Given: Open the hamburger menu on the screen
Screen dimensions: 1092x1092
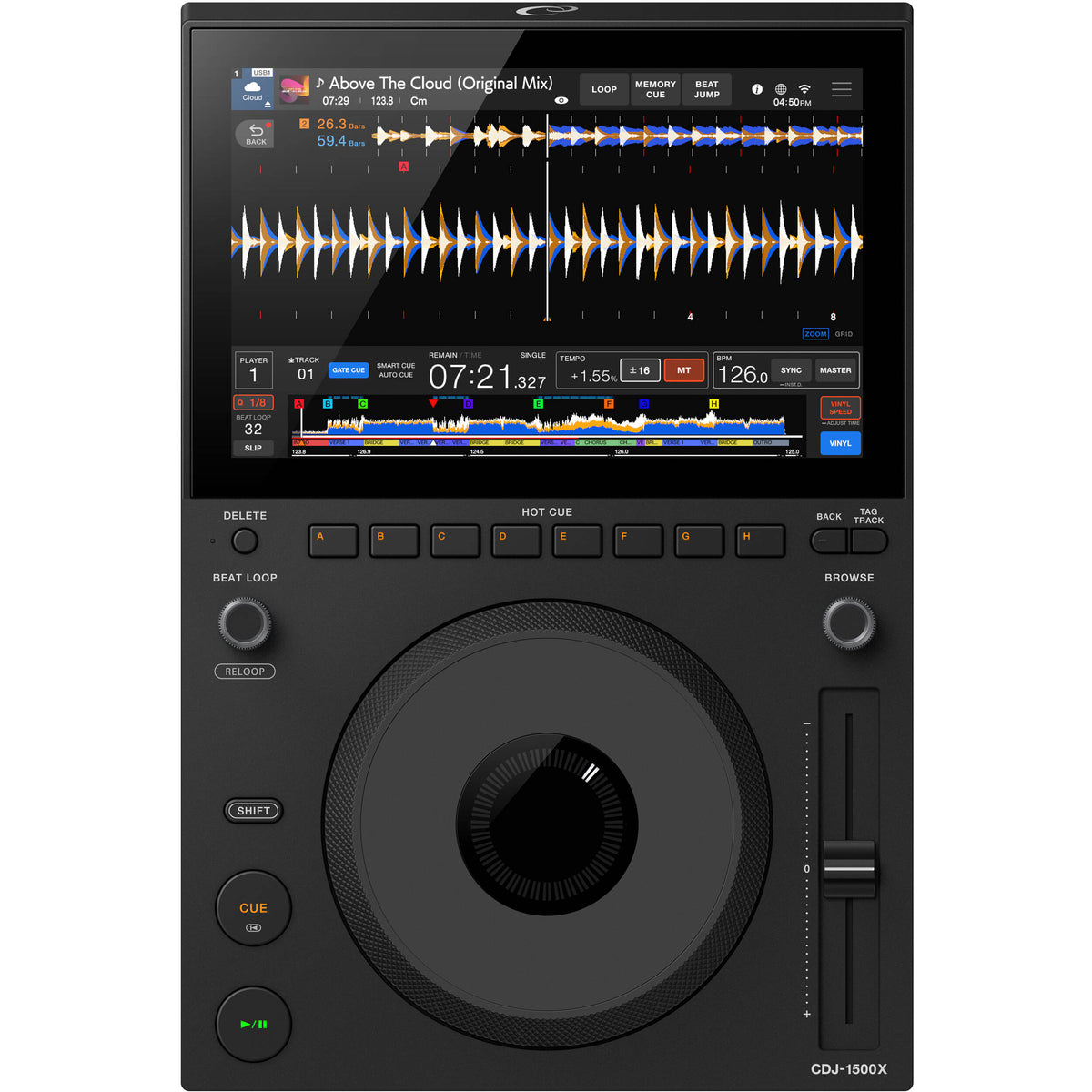Looking at the screenshot, I should tap(842, 89).
